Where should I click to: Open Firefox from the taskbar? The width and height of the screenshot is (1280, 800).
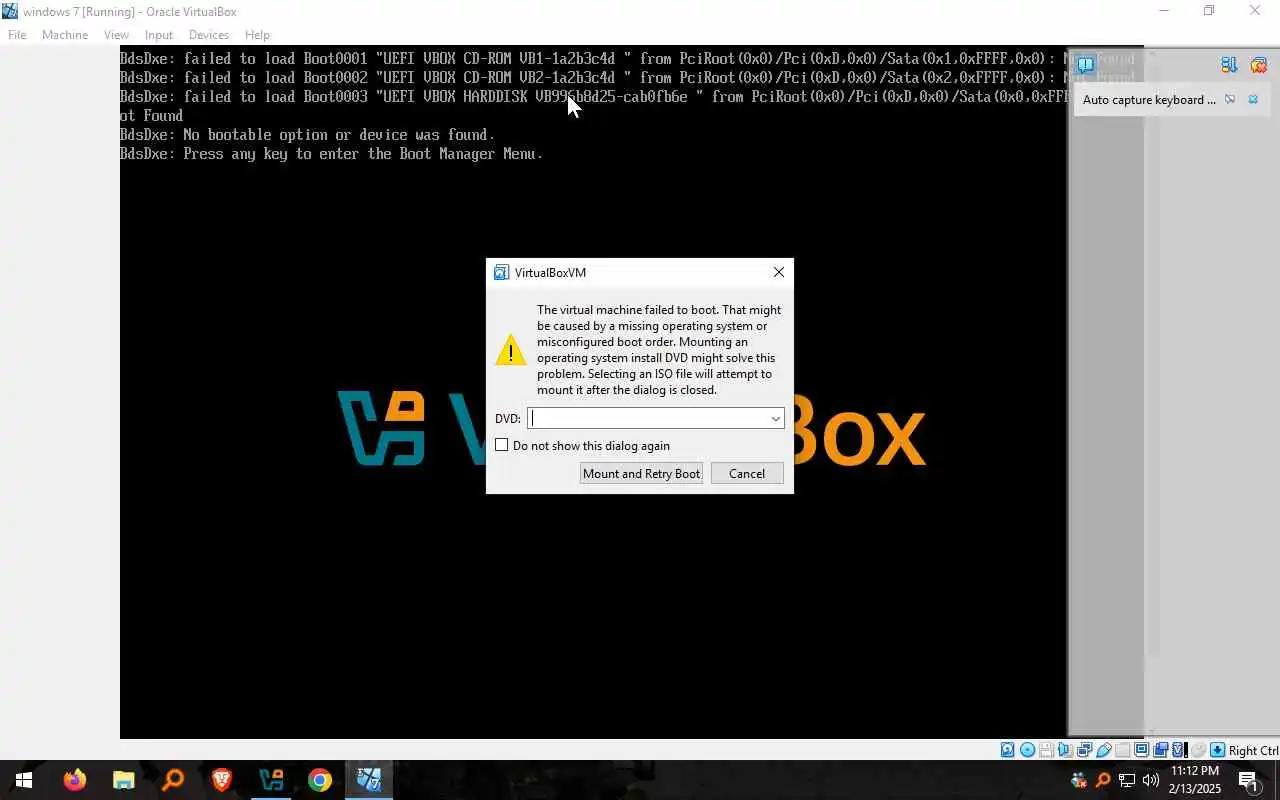point(75,780)
